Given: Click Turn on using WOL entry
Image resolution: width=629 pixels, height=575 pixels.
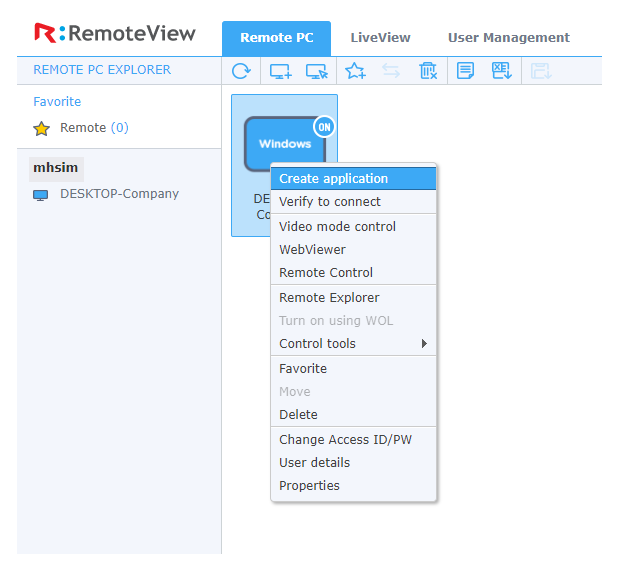Looking at the screenshot, I should [353, 320].
